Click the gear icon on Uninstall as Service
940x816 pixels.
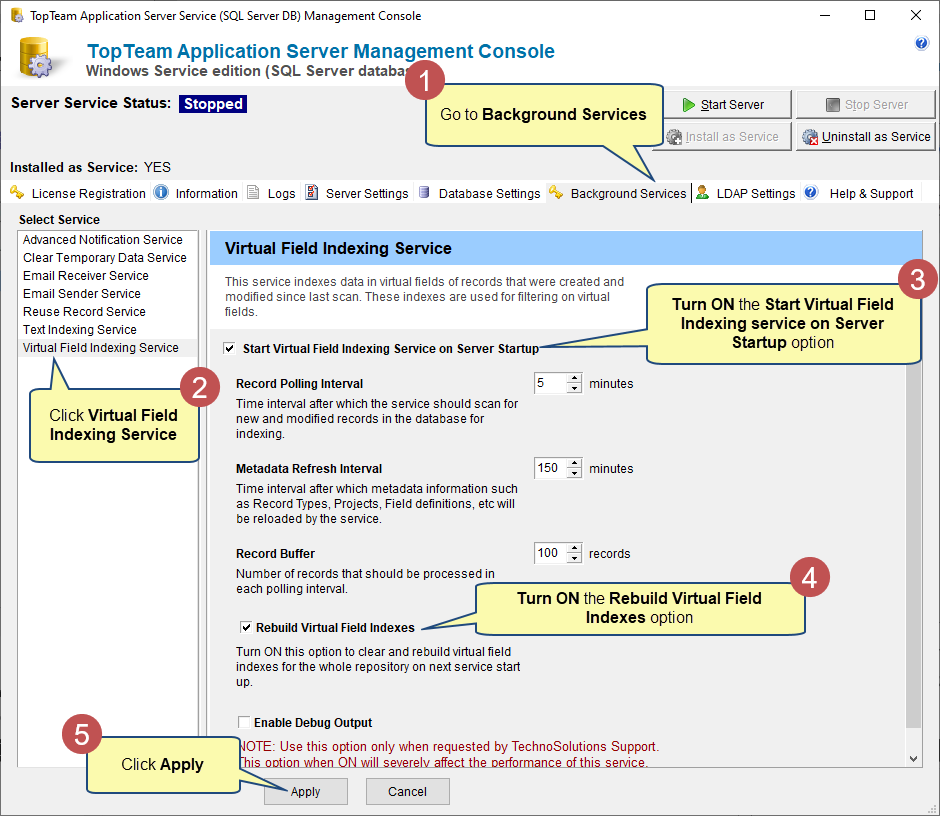tap(810, 137)
